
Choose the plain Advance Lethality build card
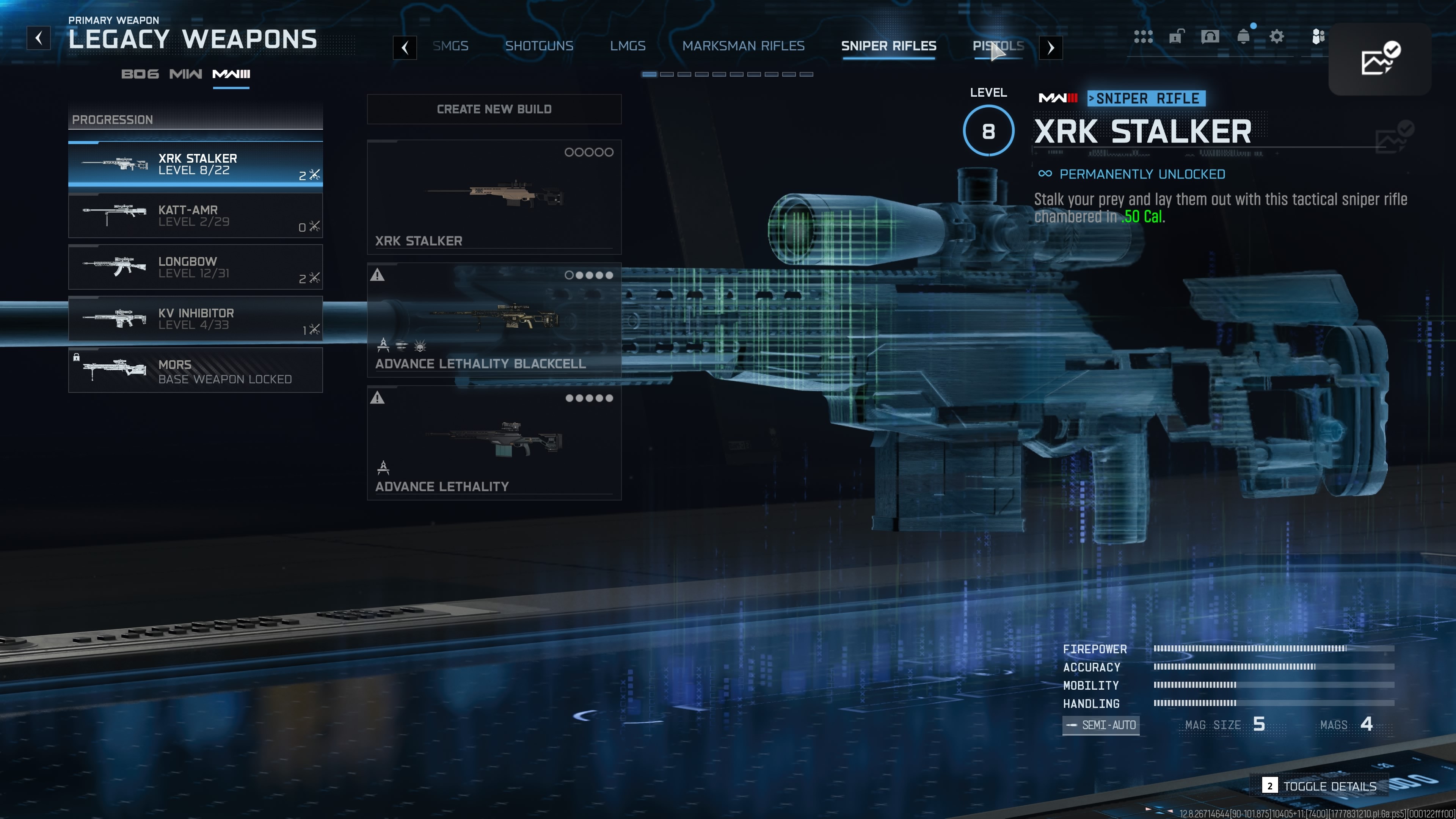494,443
